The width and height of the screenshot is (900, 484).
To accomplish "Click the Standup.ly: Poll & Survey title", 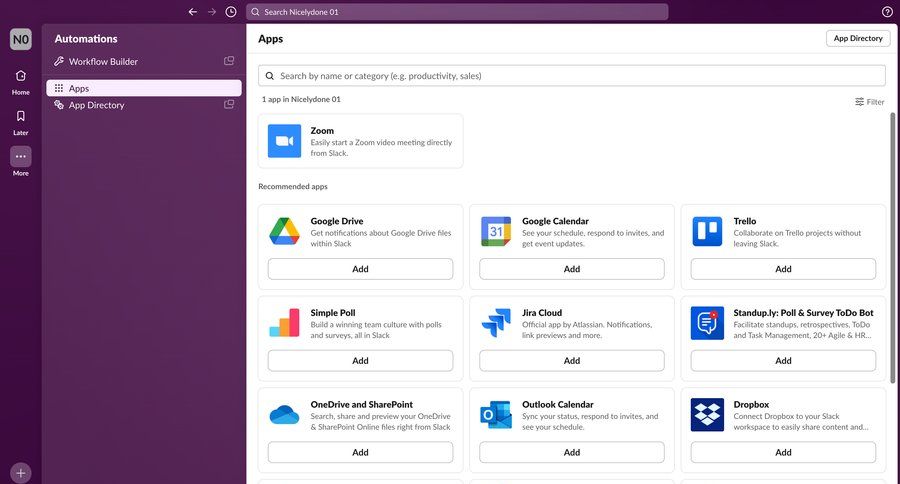I will pyautogui.click(x=804, y=313).
